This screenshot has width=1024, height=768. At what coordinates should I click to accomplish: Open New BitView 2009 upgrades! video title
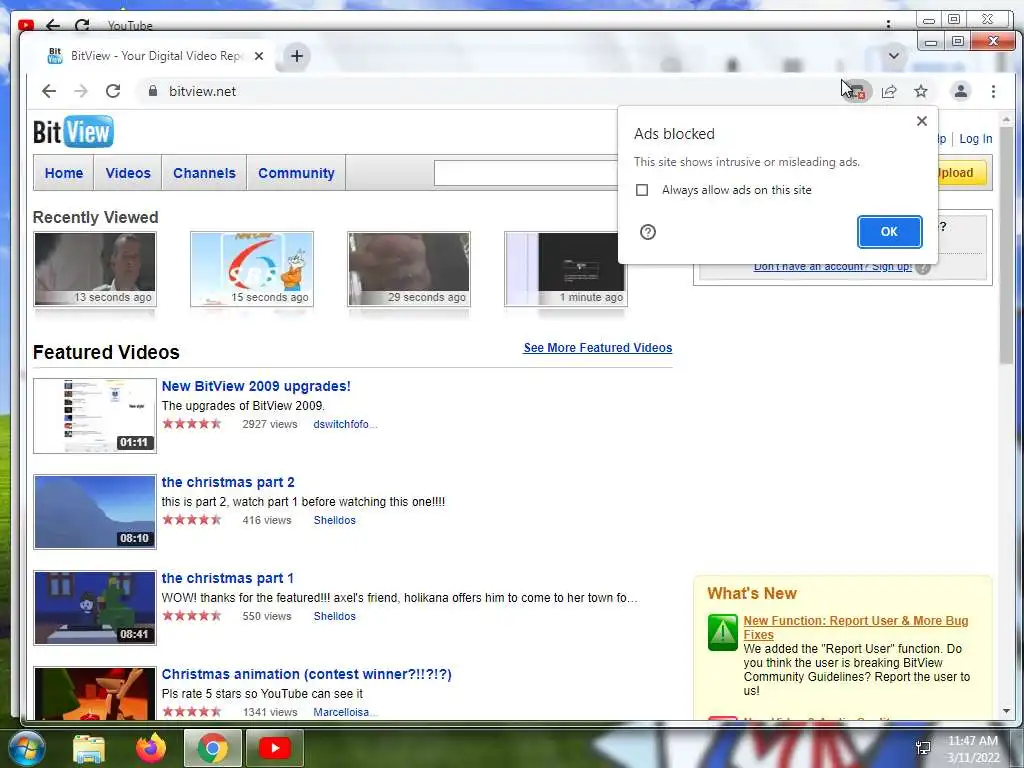[x=256, y=386]
